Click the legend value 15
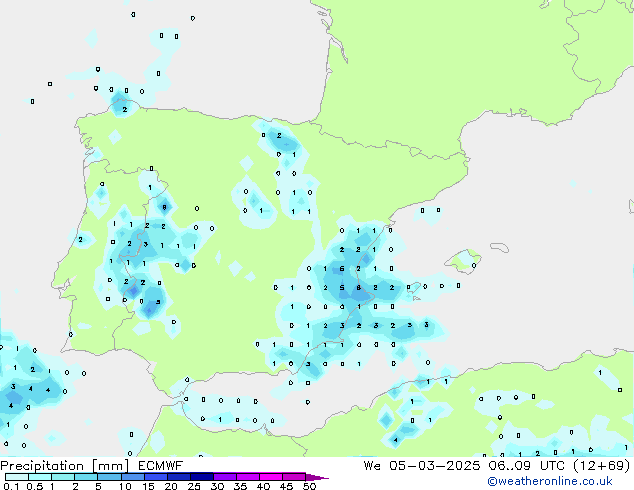Screen dimensions: 634x490 pos(148,486)
